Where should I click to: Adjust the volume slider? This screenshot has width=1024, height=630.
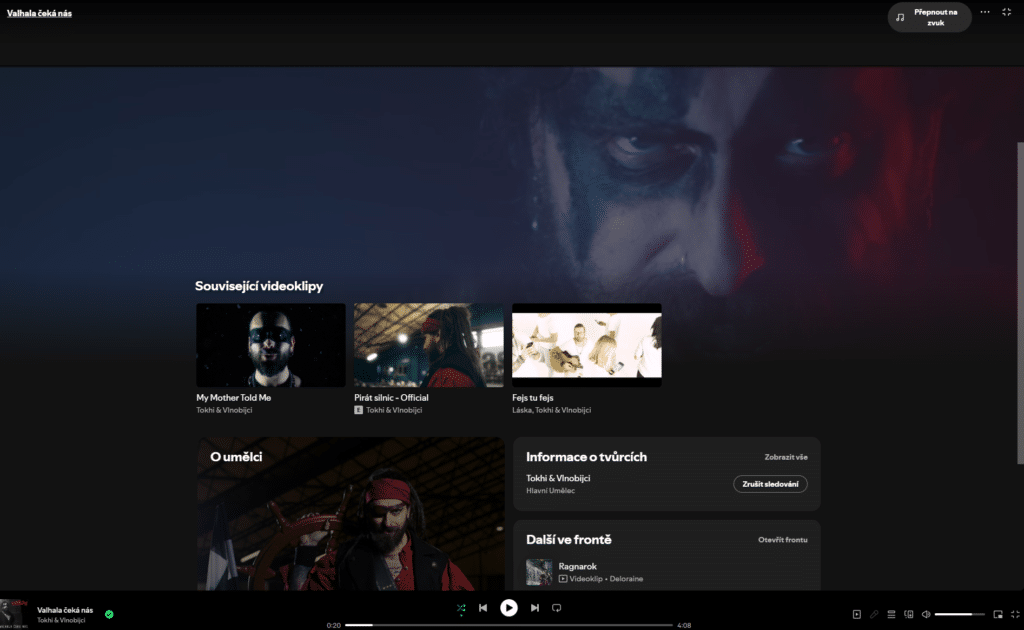pyautogui.click(x=959, y=614)
